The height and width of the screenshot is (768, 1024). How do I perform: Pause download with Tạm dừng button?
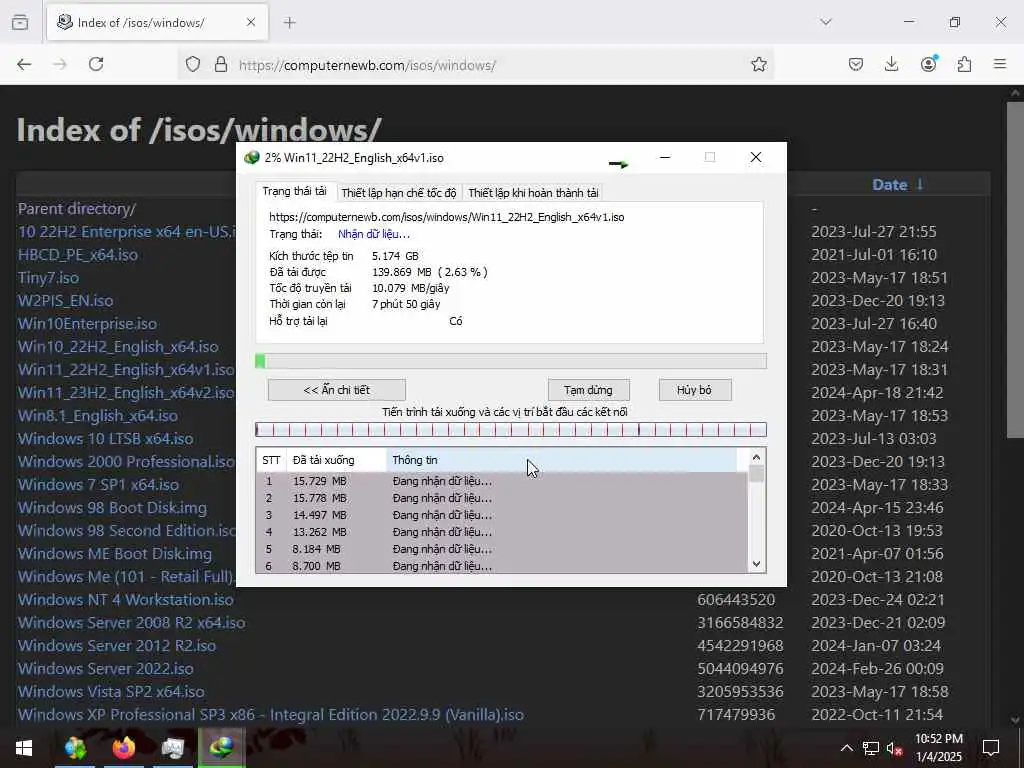(588, 390)
